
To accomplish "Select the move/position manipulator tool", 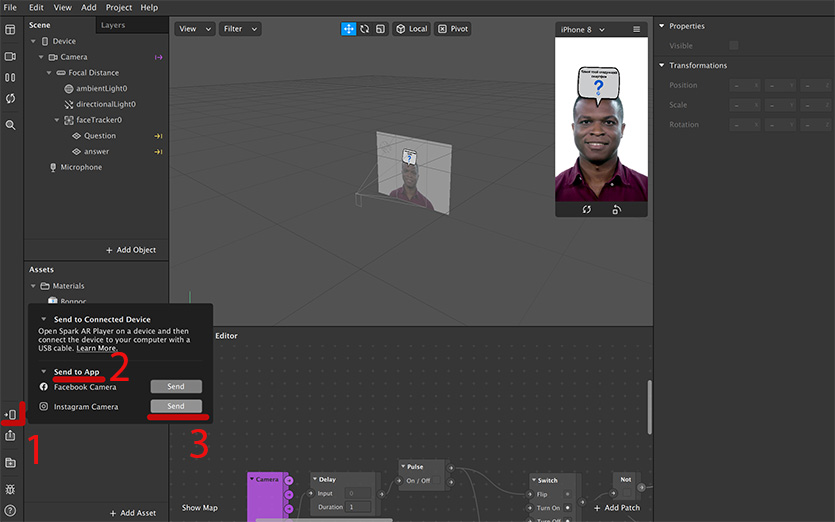I will tap(349, 29).
